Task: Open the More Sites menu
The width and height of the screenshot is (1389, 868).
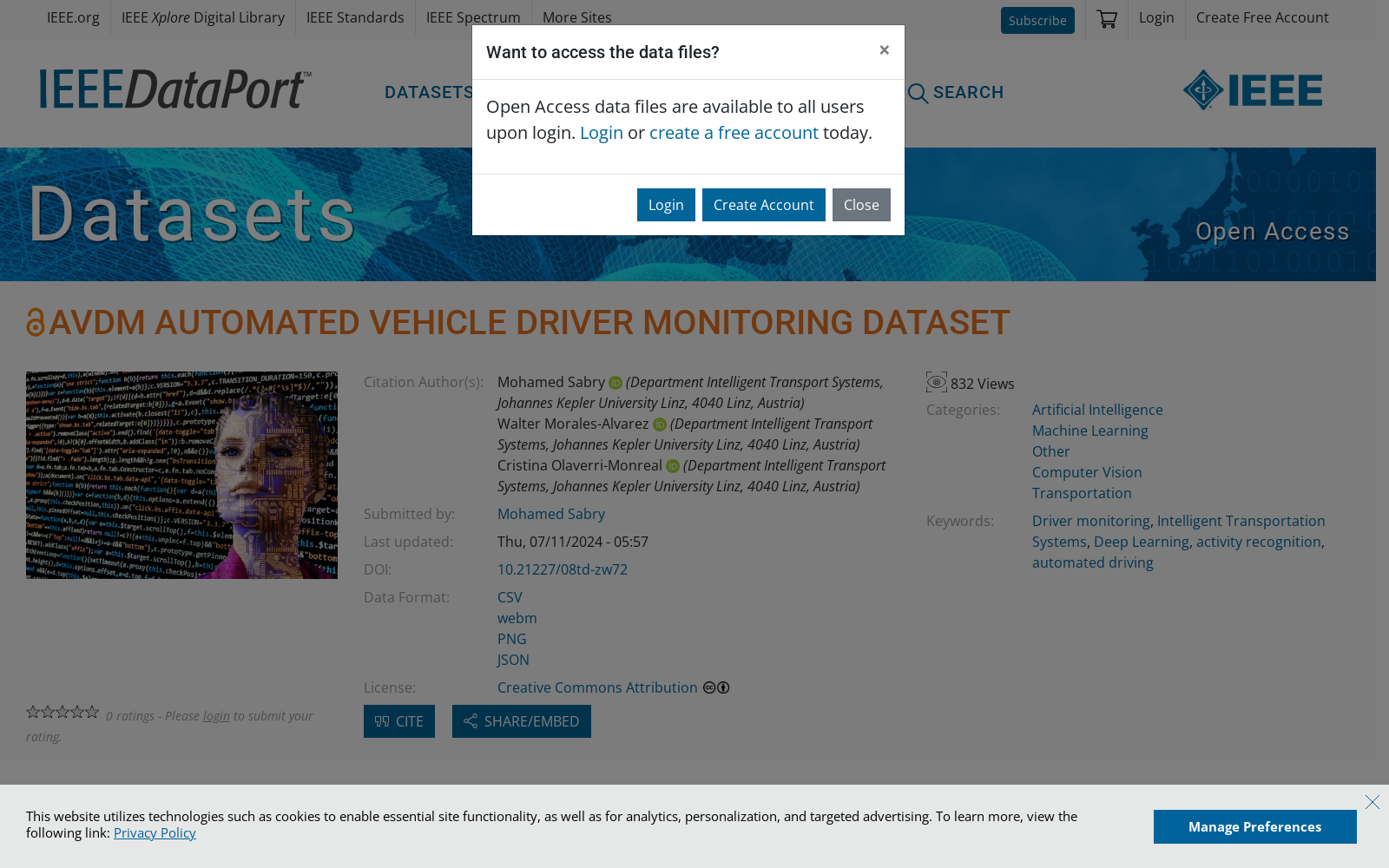Action: pyautogui.click(x=576, y=16)
